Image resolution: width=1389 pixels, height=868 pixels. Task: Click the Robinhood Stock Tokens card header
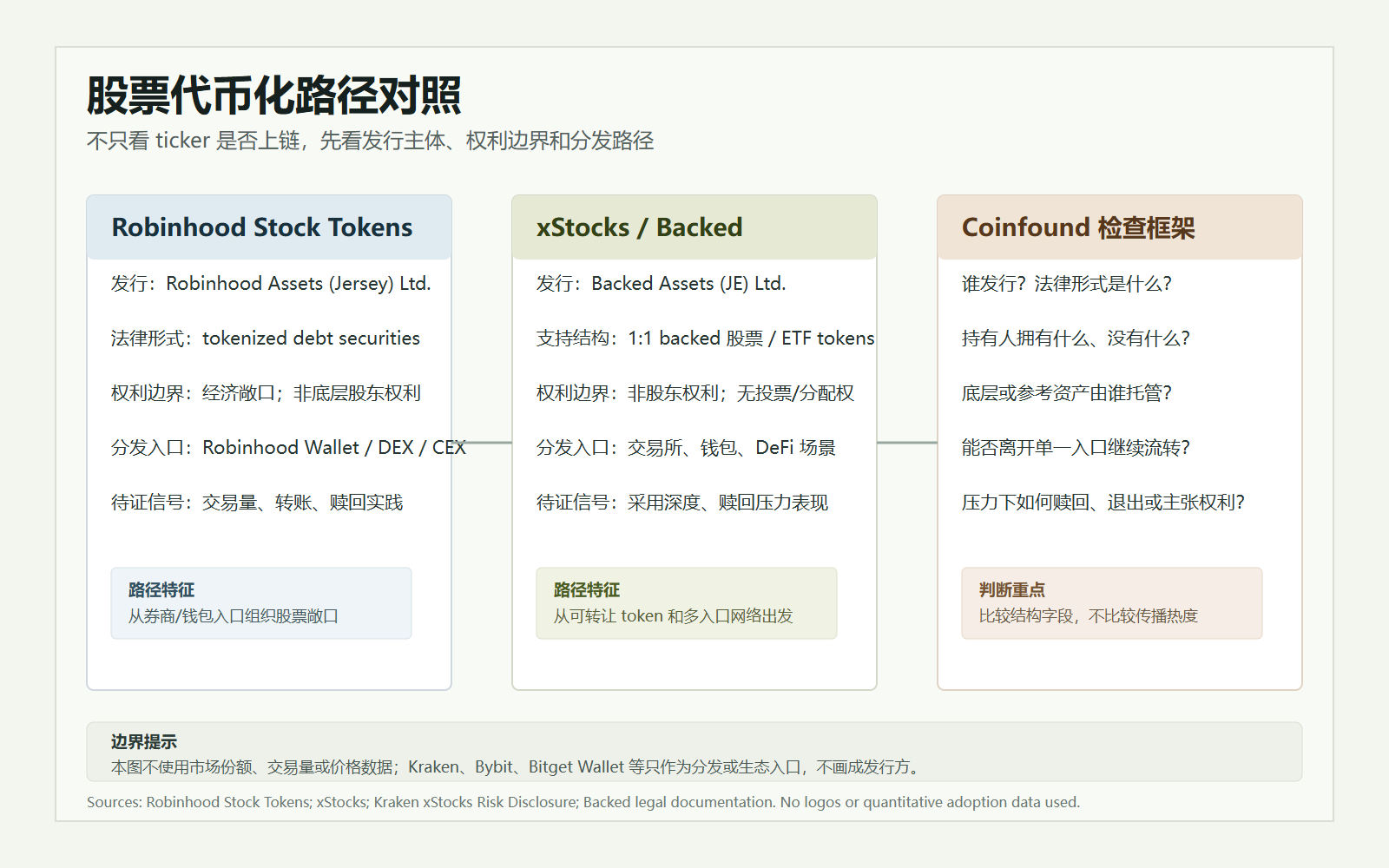(x=269, y=227)
